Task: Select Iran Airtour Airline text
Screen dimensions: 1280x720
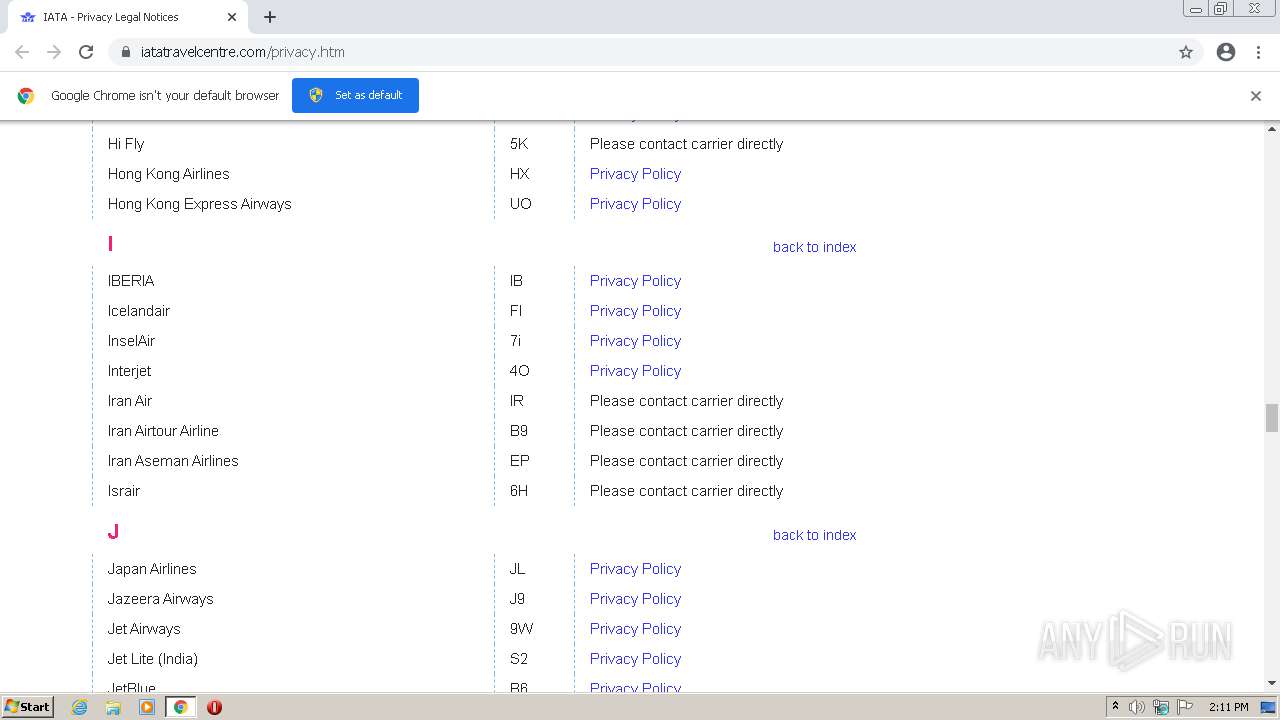Action: click(x=163, y=431)
